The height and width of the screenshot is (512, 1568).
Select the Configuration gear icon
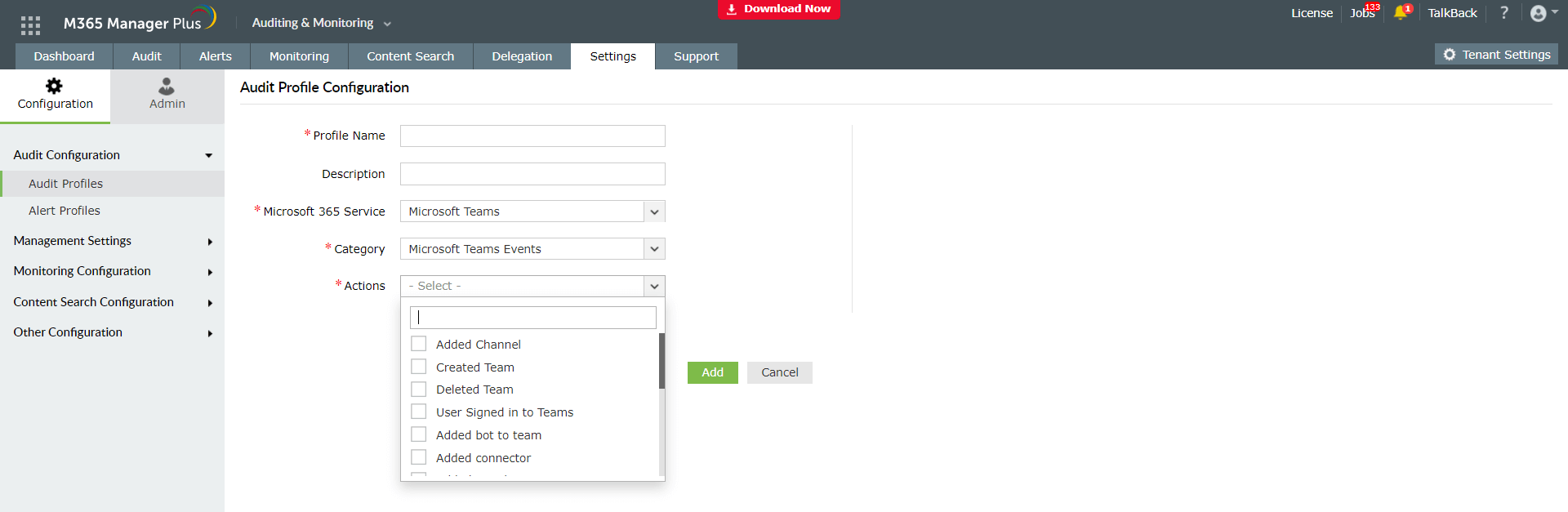pyautogui.click(x=54, y=86)
